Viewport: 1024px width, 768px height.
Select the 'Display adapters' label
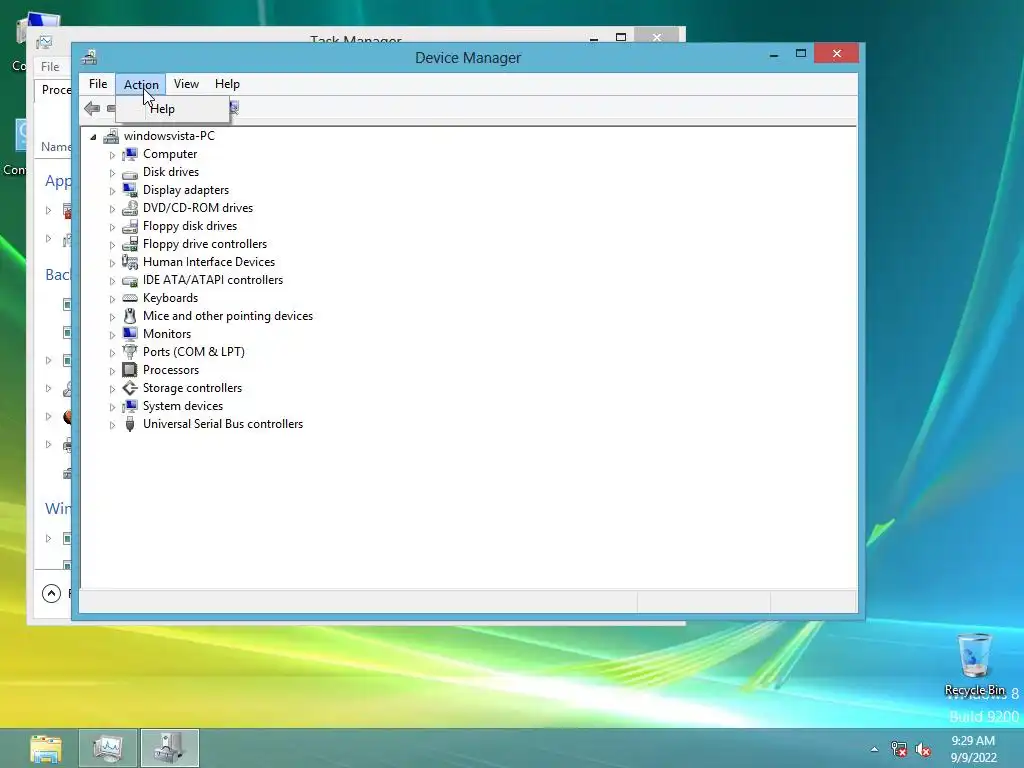click(186, 190)
